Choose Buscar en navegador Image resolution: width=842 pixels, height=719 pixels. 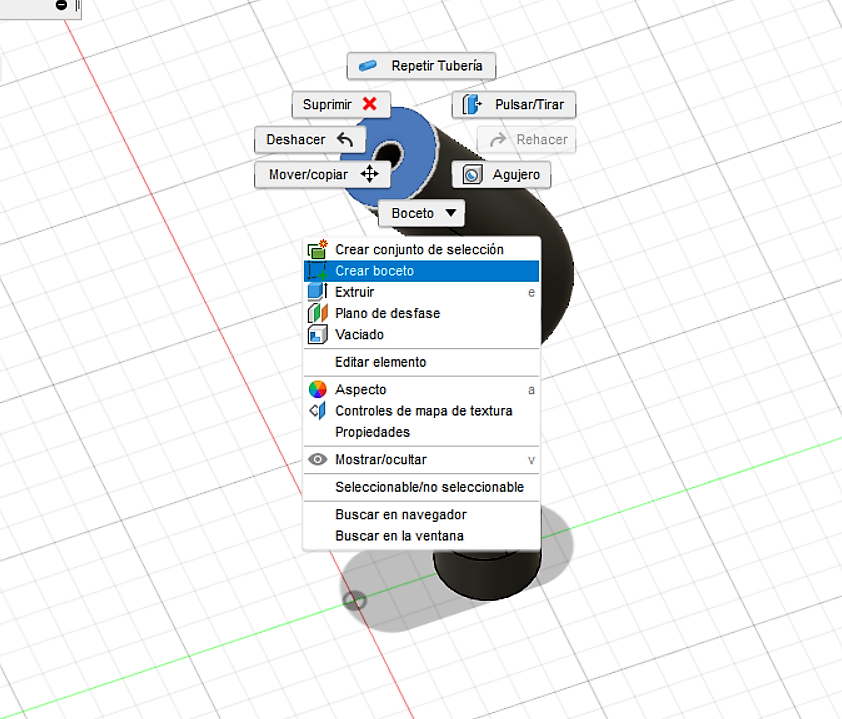point(422,515)
